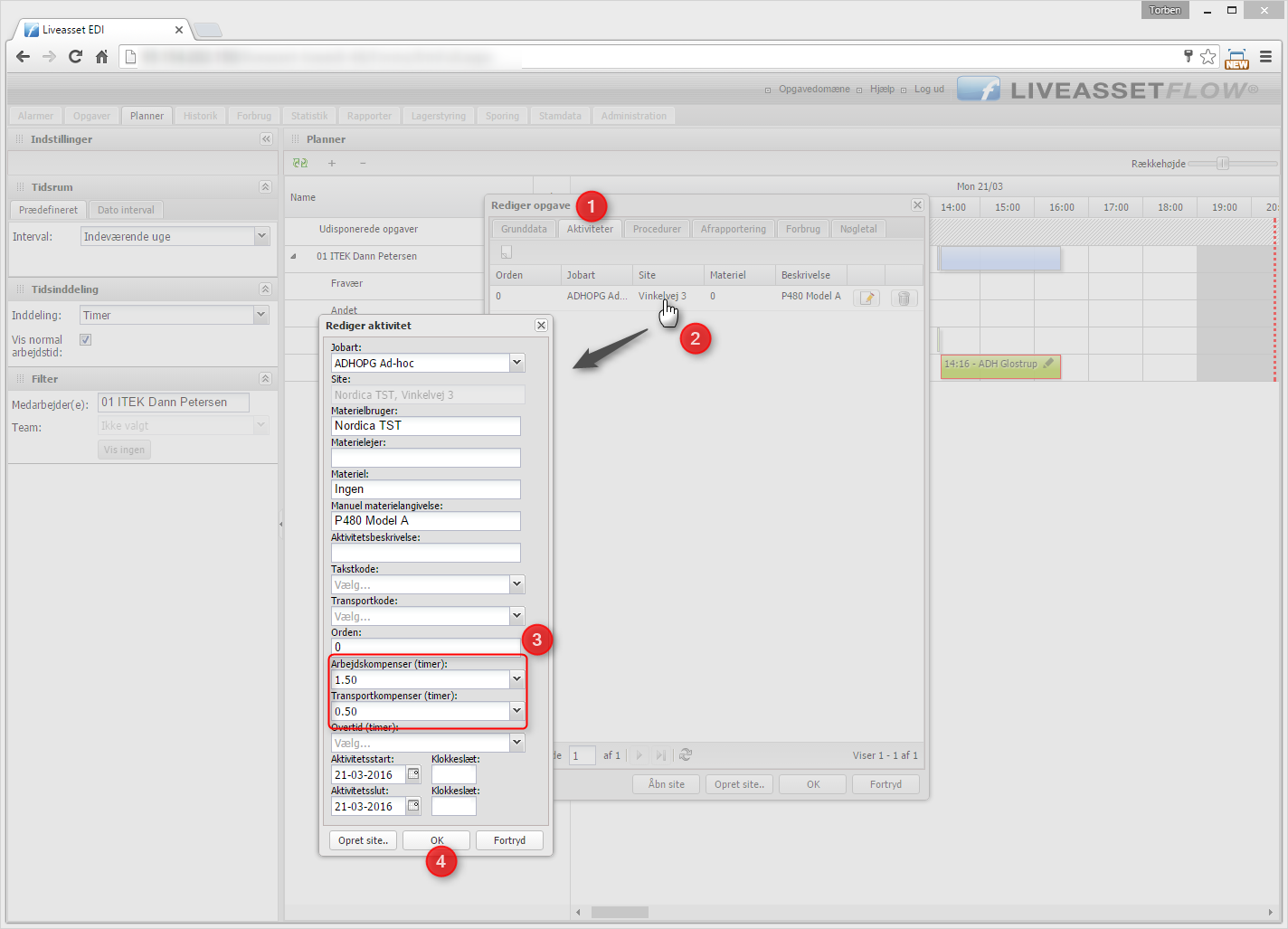This screenshot has width=1288, height=929.
Task: Adjust the Rækkehøjde slider
Action: [1223, 164]
